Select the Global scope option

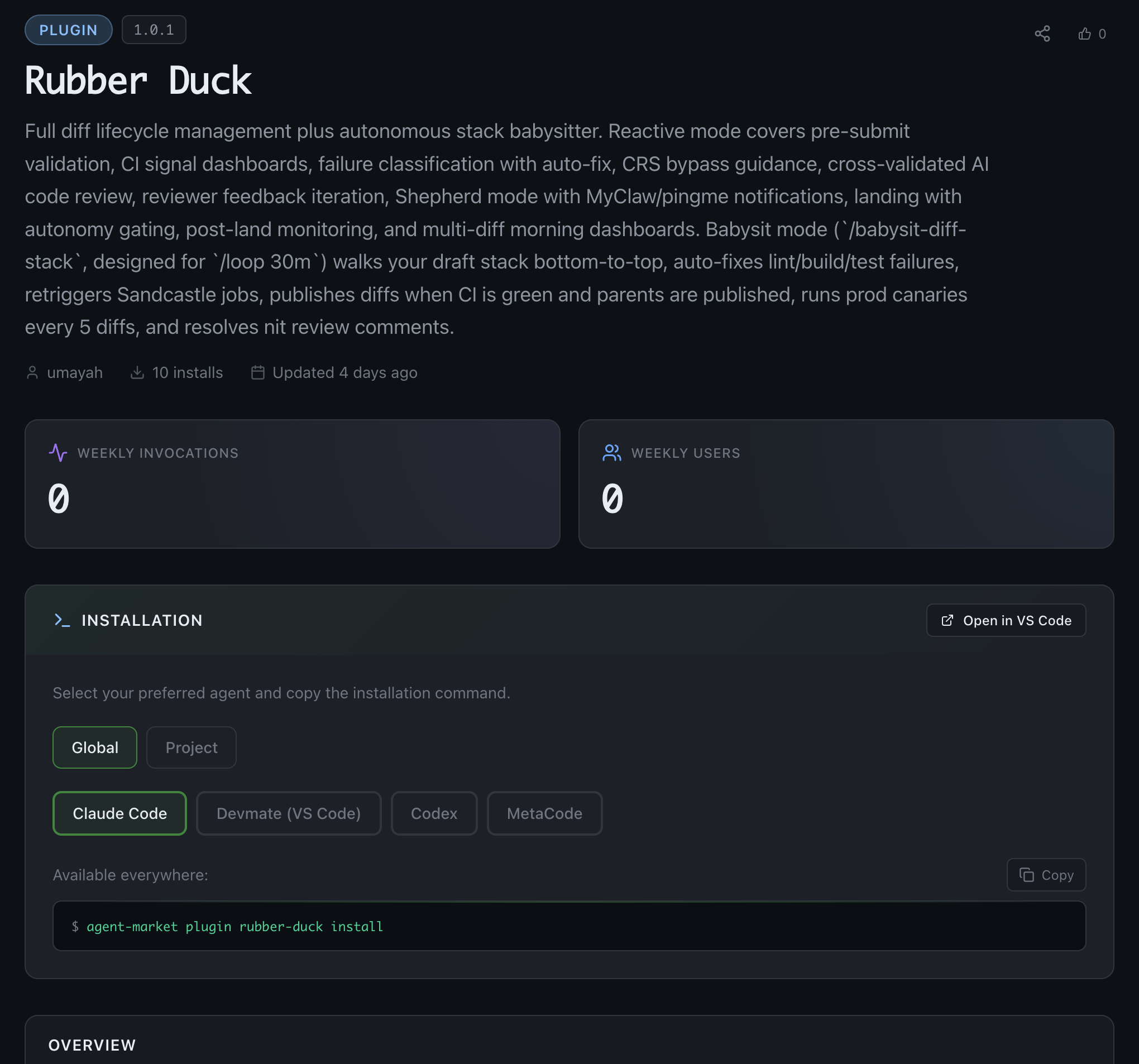pos(94,747)
